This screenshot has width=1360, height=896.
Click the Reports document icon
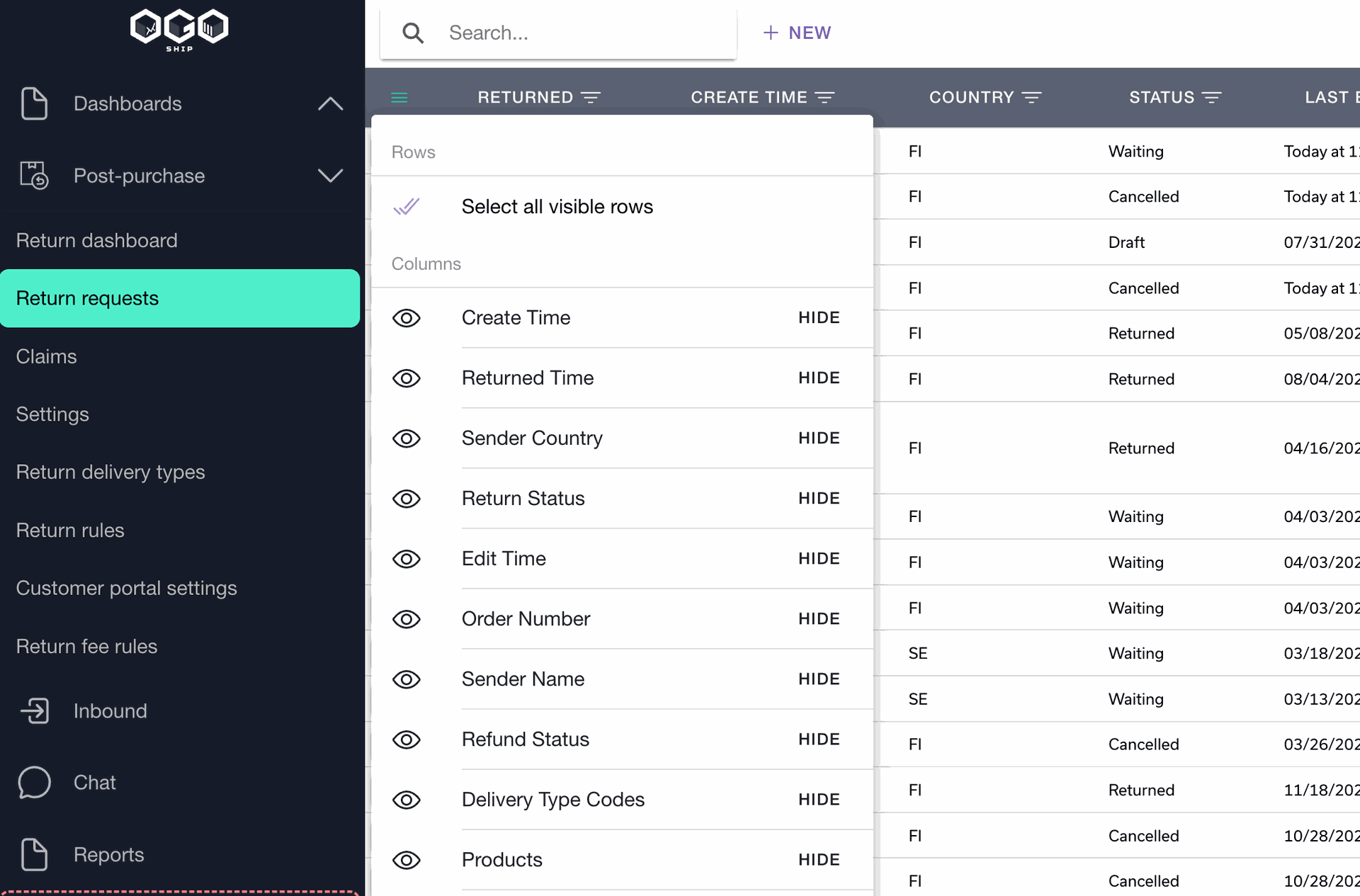(x=34, y=854)
